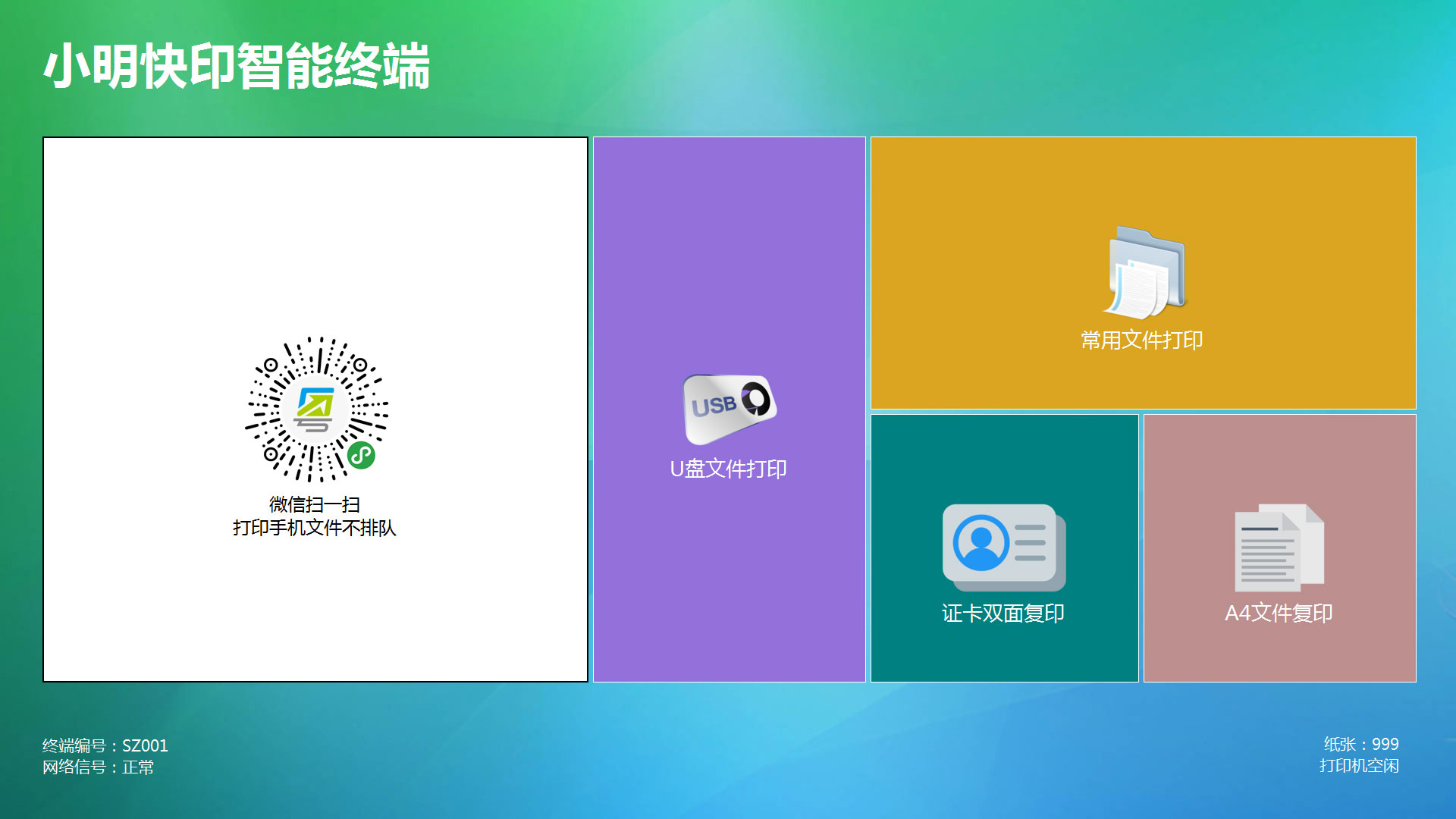1456x819 pixels.
Task: Open 常用文件打印 label
Action: coord(1142,340)
